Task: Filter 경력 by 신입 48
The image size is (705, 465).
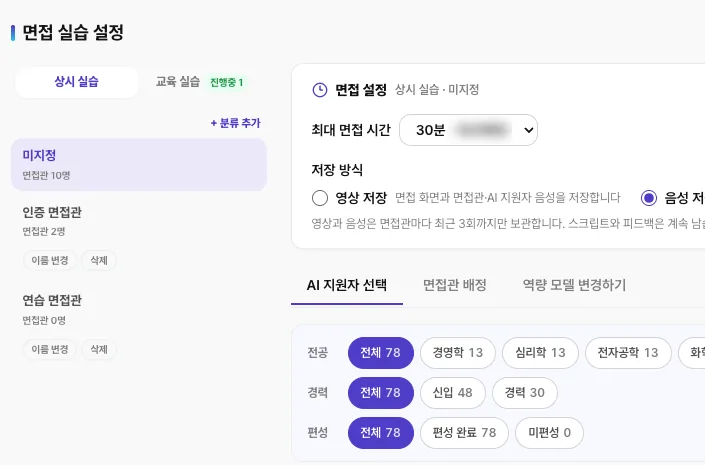Action: click(453, 393)
